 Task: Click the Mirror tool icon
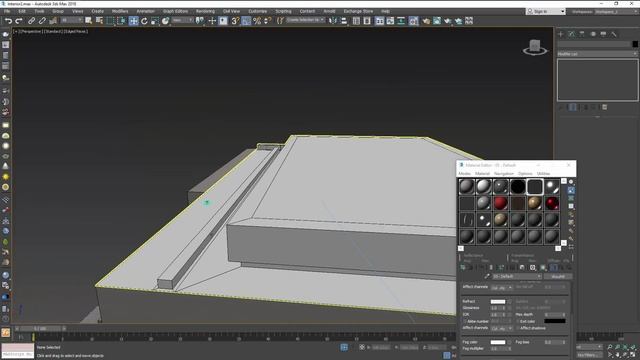tap(333, 21)
